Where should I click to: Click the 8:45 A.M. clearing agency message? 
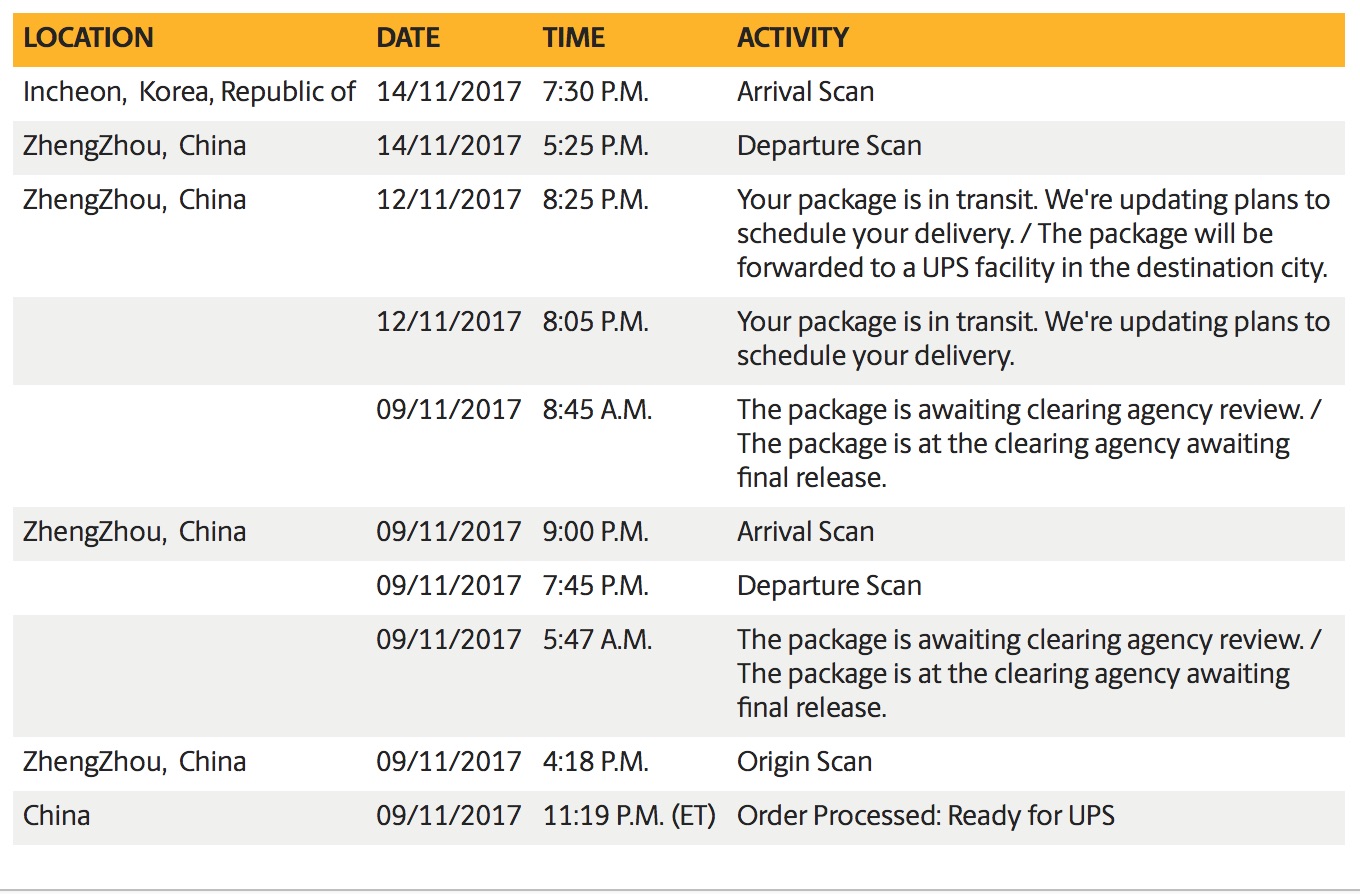[x=1030, y=444]
